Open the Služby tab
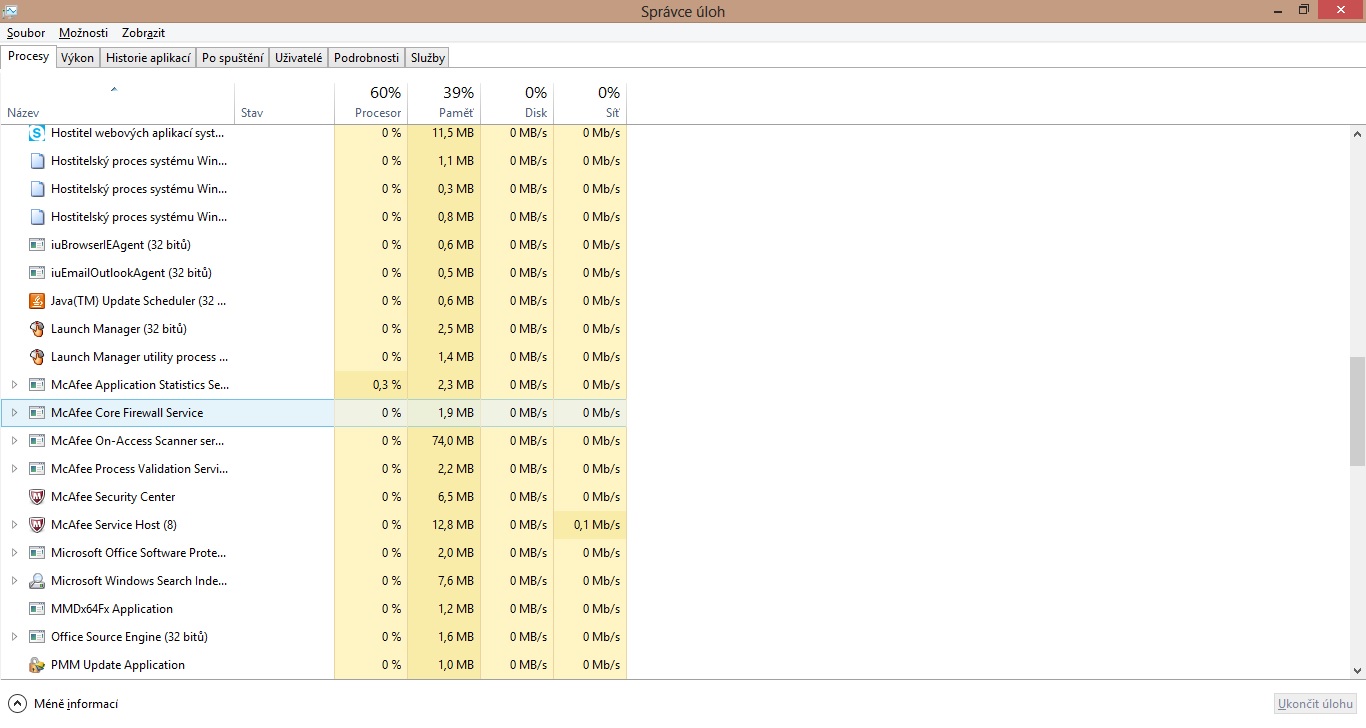This screenshot has height=728, width=1366. click(x=427, y=58)
